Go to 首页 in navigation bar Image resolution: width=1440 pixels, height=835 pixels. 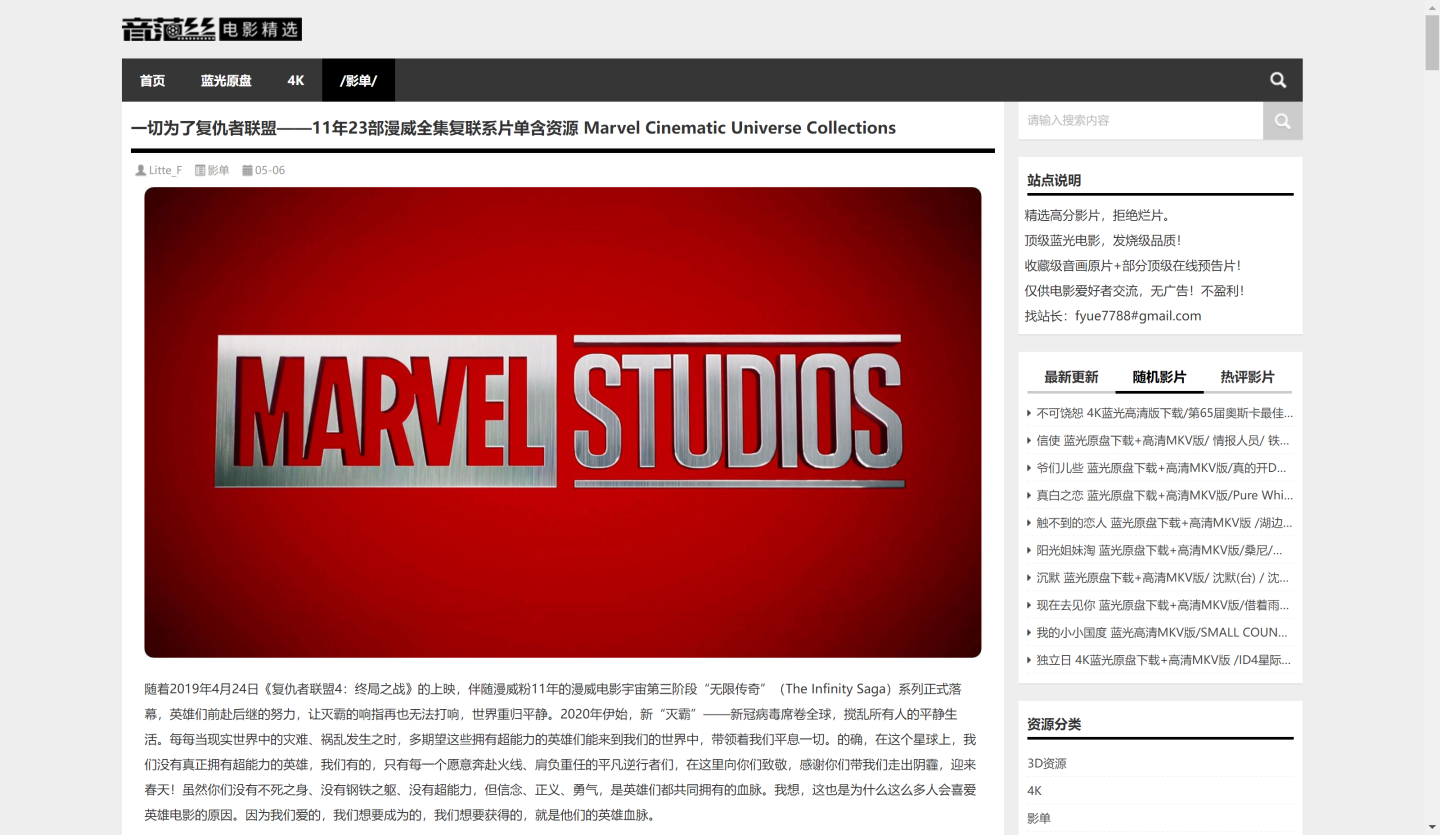pyautogui.click(x=152, y=80)
